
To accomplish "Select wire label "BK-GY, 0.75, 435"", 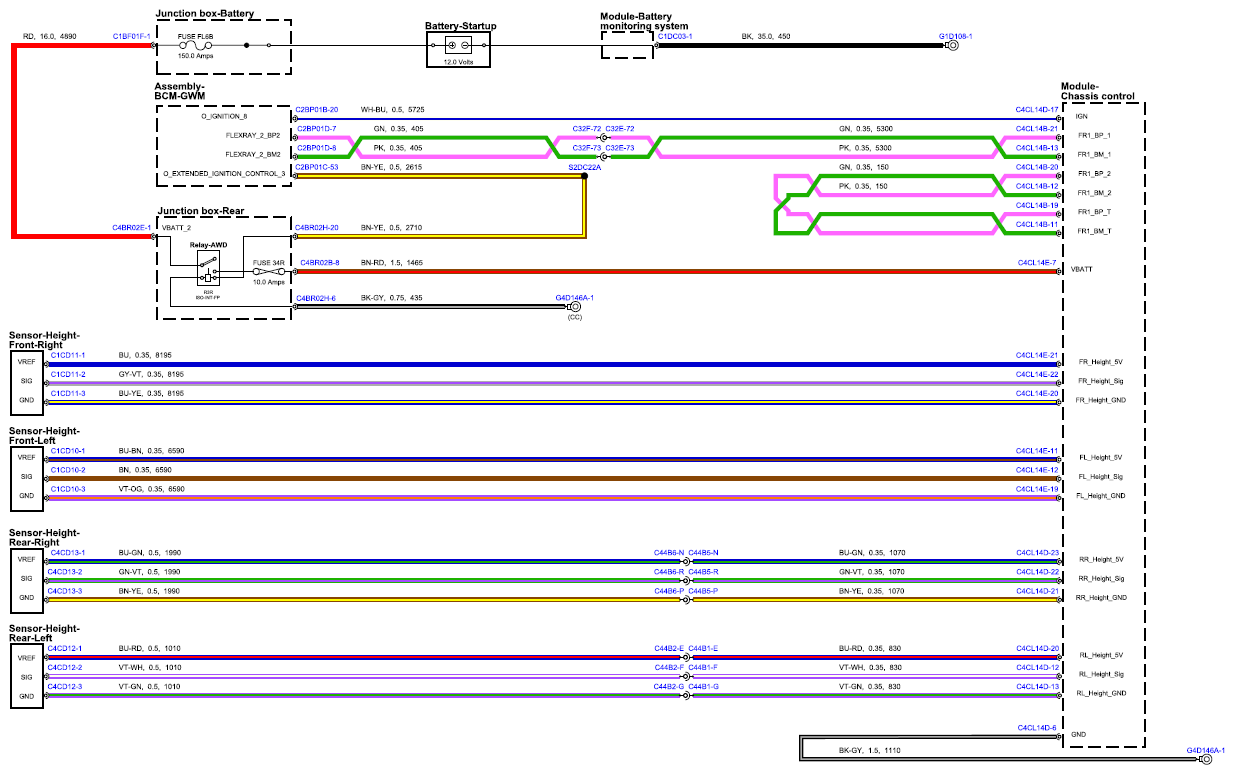I will point(391,298).
